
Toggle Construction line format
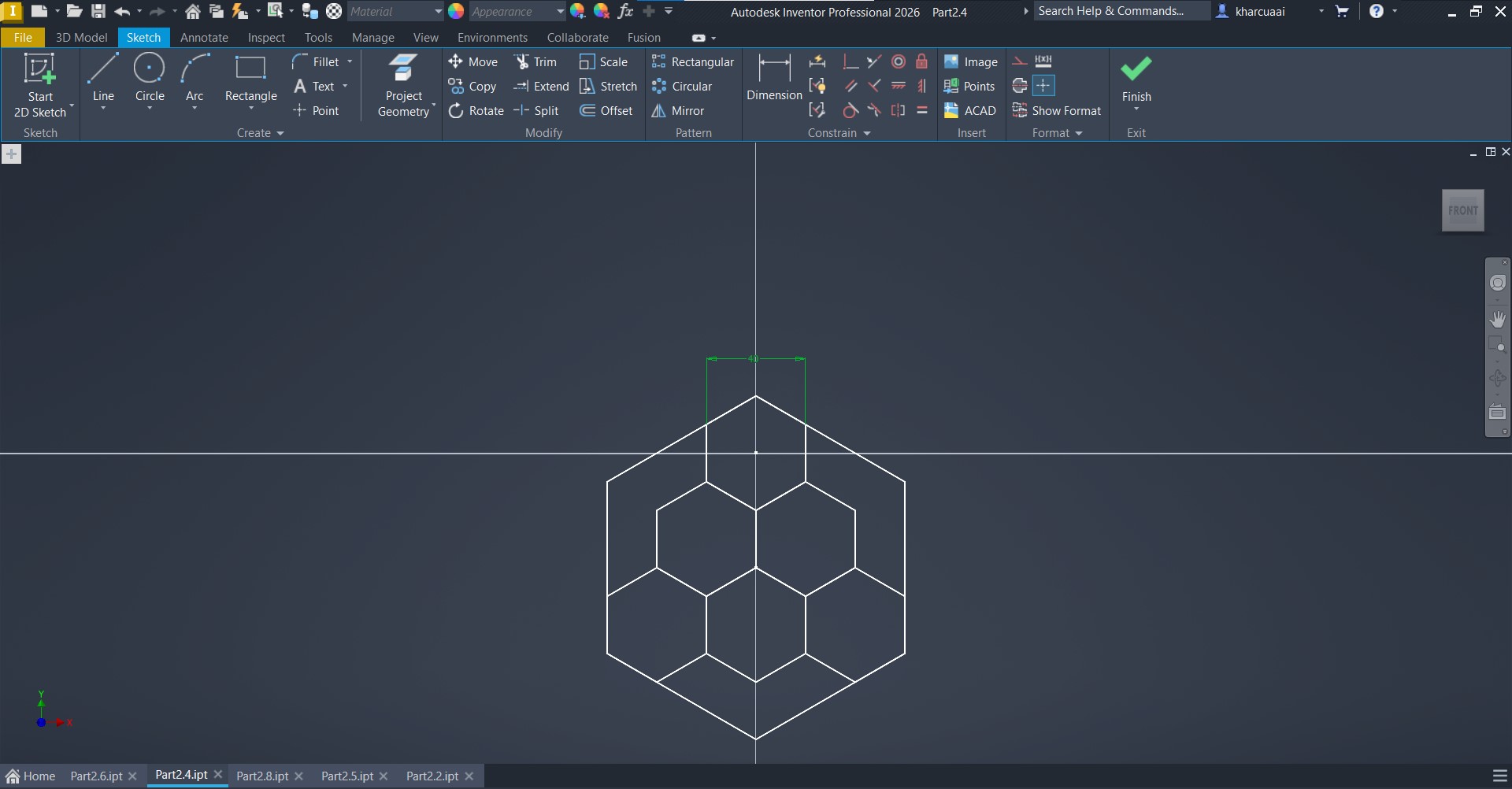click(1019, 61)
